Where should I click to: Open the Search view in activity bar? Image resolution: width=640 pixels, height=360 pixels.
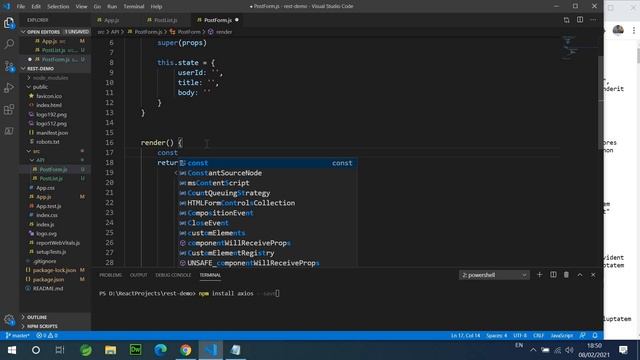click(x=9, y=44)
